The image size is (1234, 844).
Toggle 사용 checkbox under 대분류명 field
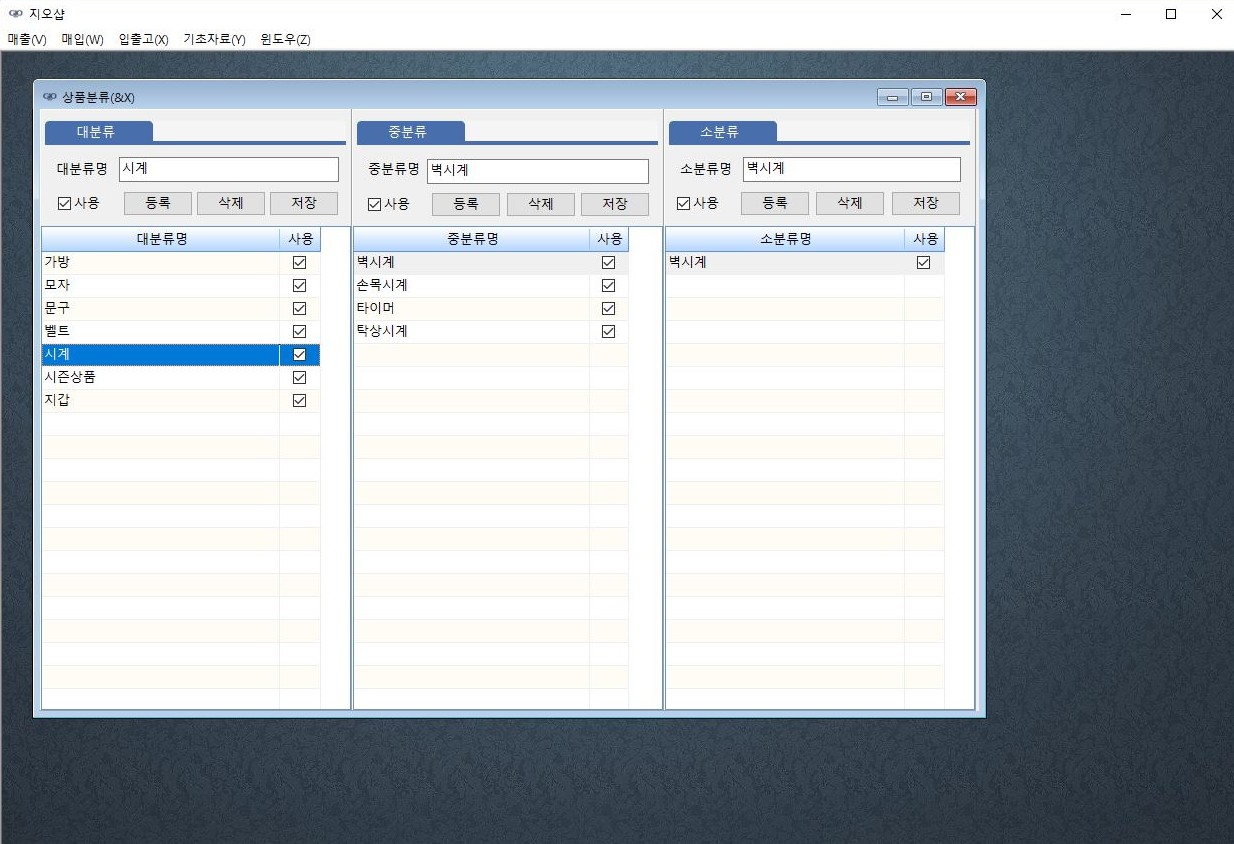(x=65, y=204)
